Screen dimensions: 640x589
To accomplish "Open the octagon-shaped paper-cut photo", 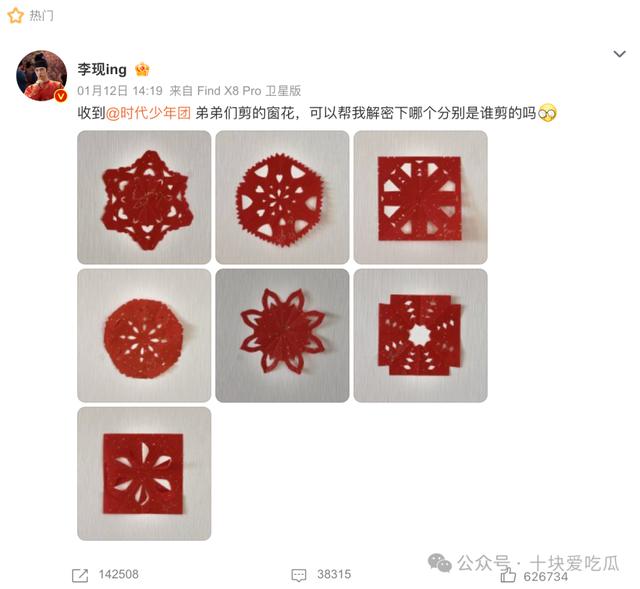I will pyautogui.click(x=144, y=336).
